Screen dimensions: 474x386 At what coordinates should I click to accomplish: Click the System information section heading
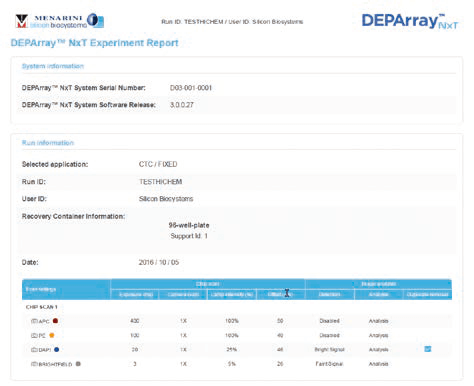53,66
